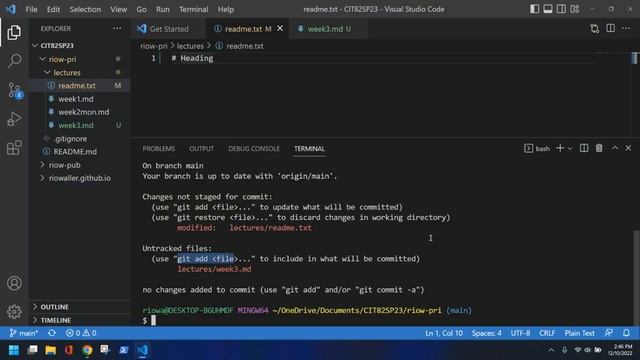This screenshot has height=360, width=640.
Task: Launch a new terminal with plus icon
Action: coord(560,148)
